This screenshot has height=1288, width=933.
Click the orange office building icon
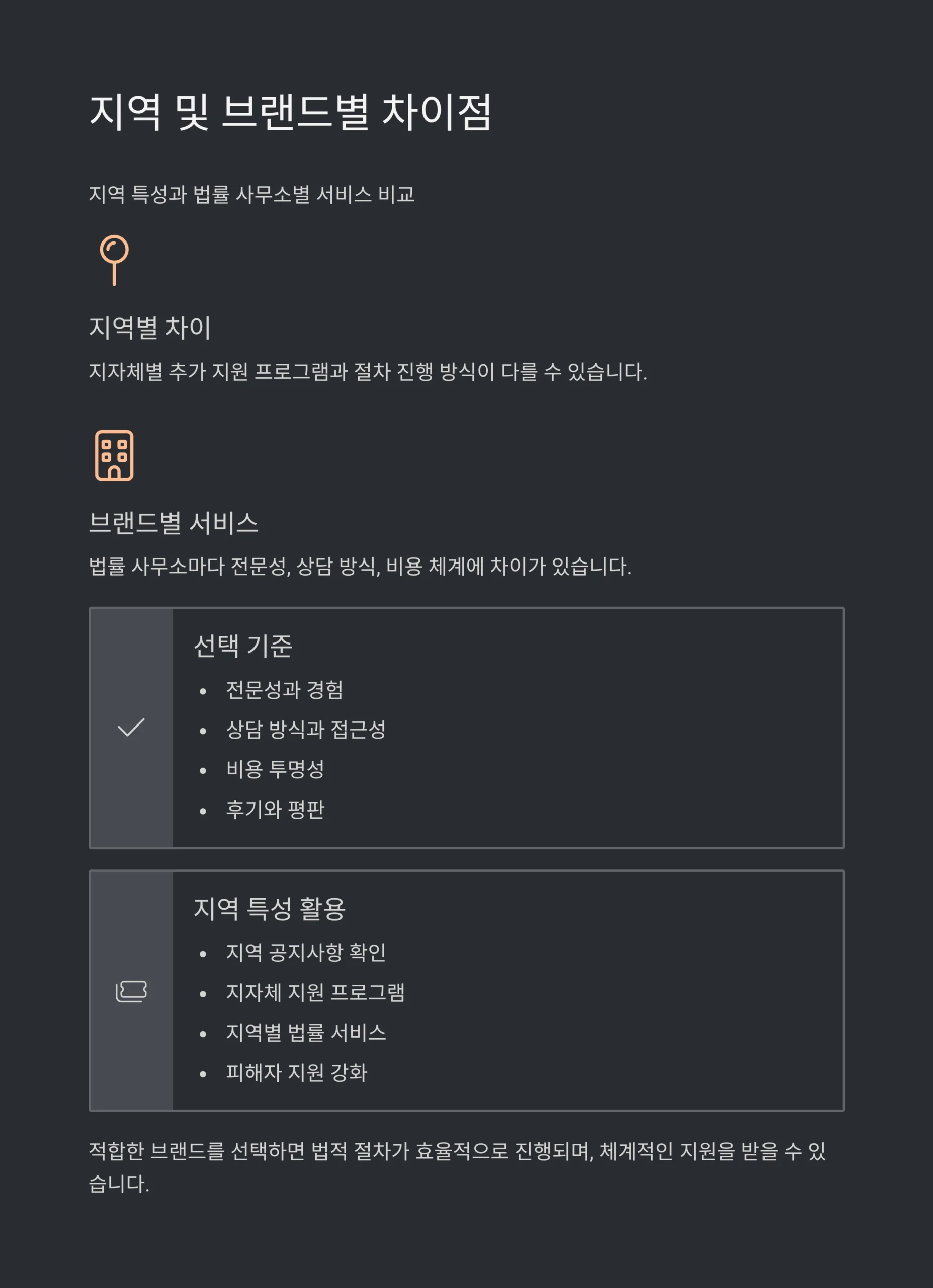(x=114, y=455)
